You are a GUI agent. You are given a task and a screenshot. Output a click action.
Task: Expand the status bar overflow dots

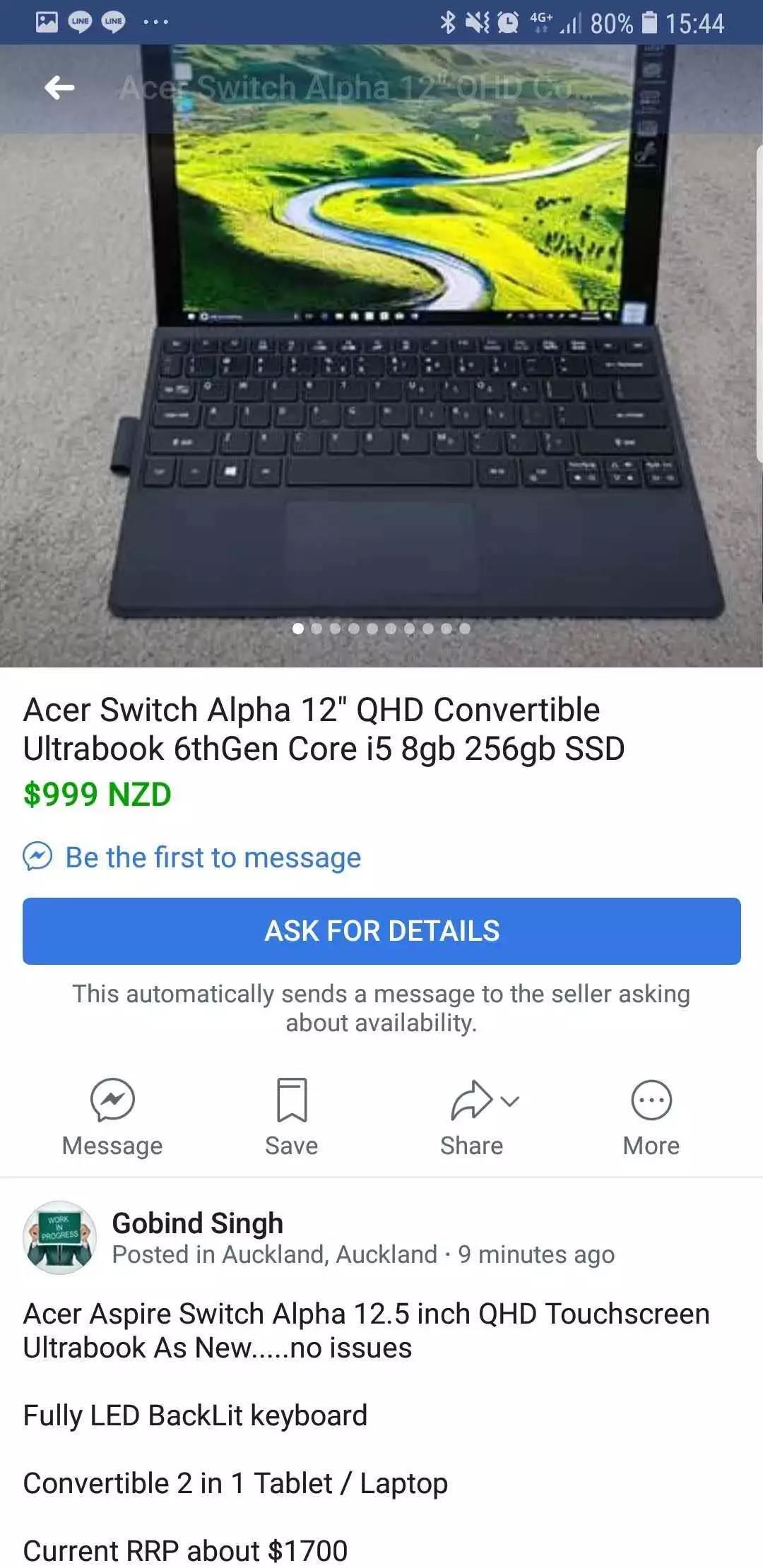[x=155, y=22]
